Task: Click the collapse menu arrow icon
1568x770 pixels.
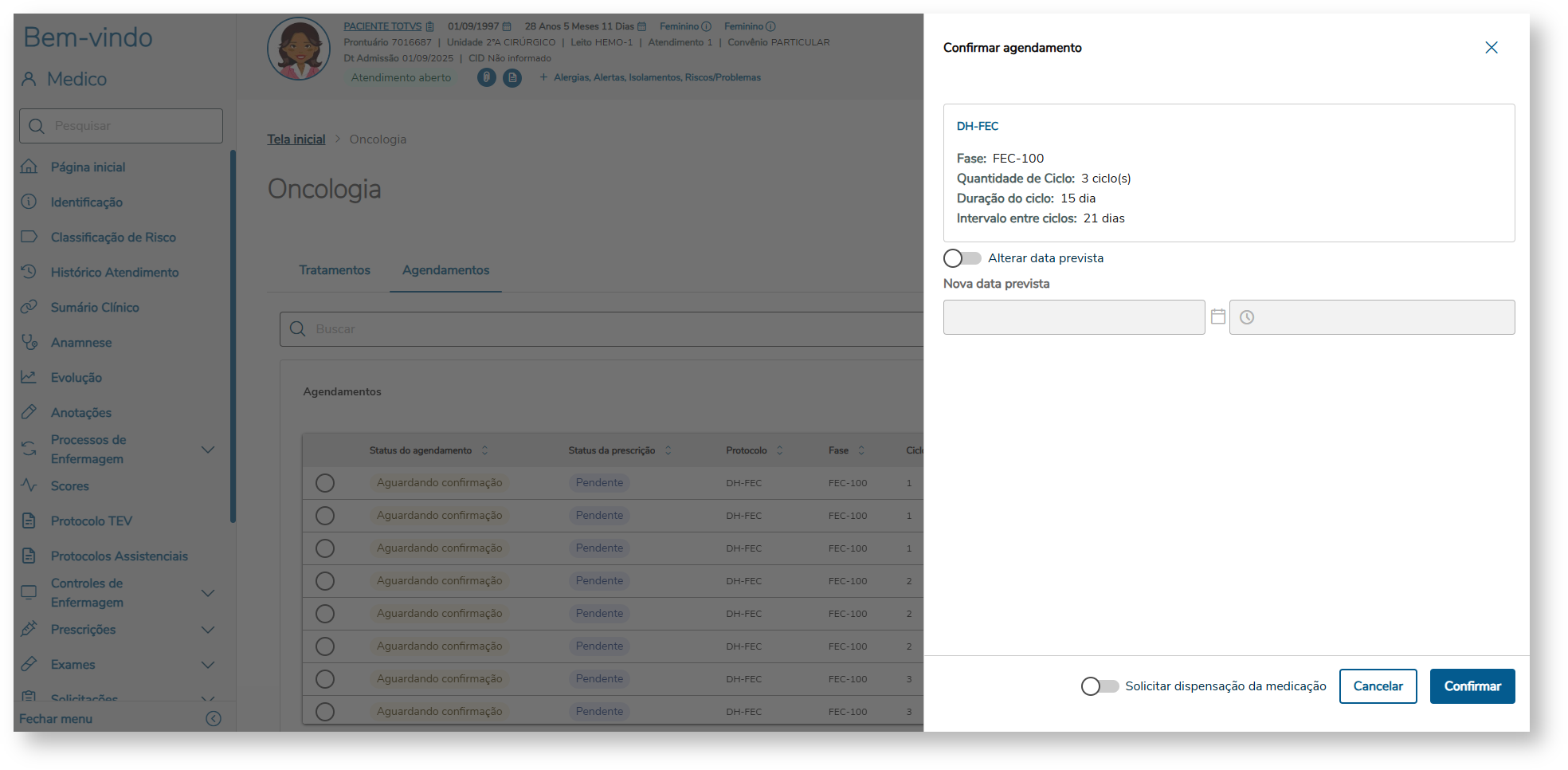Action: click(214, 718)
